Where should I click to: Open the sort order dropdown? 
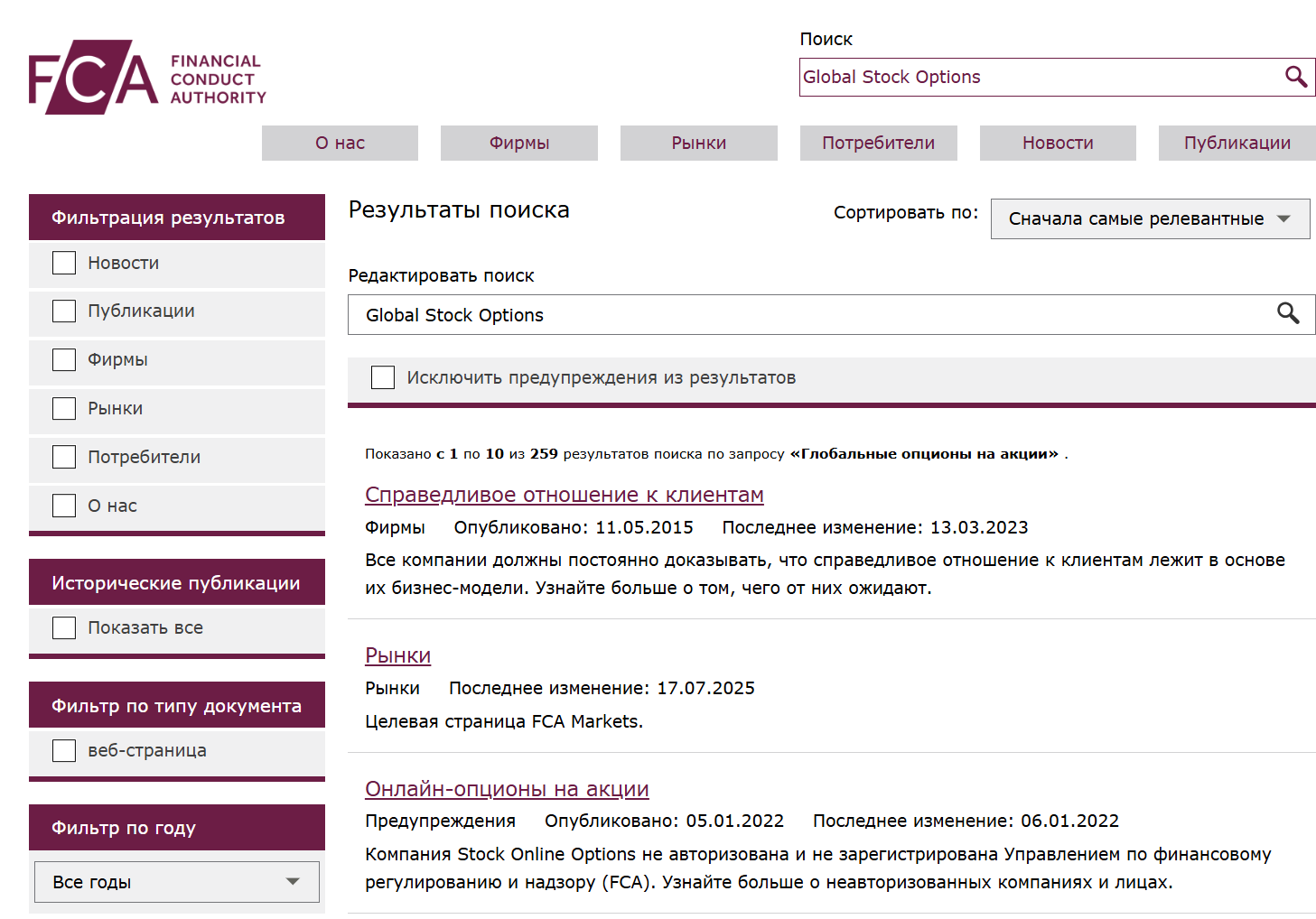click(x=1149, y=219)
